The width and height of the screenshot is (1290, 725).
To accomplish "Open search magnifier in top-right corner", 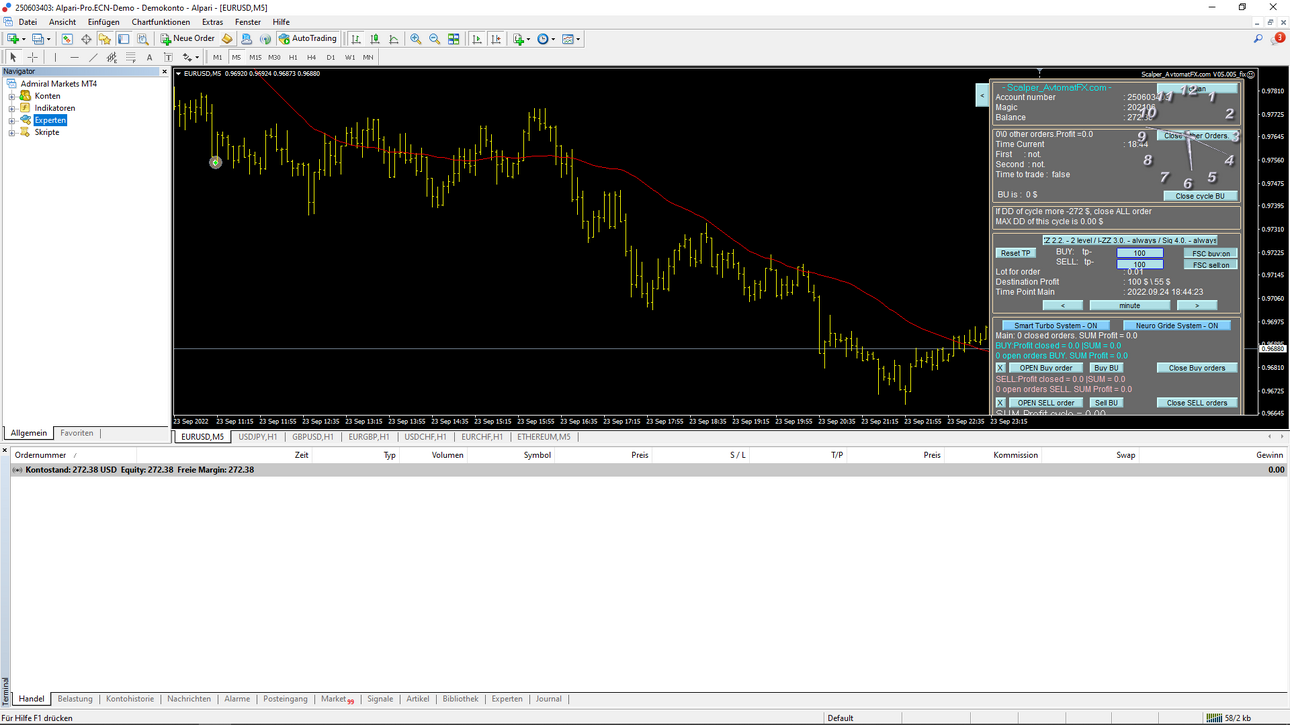I will 1258,39.
